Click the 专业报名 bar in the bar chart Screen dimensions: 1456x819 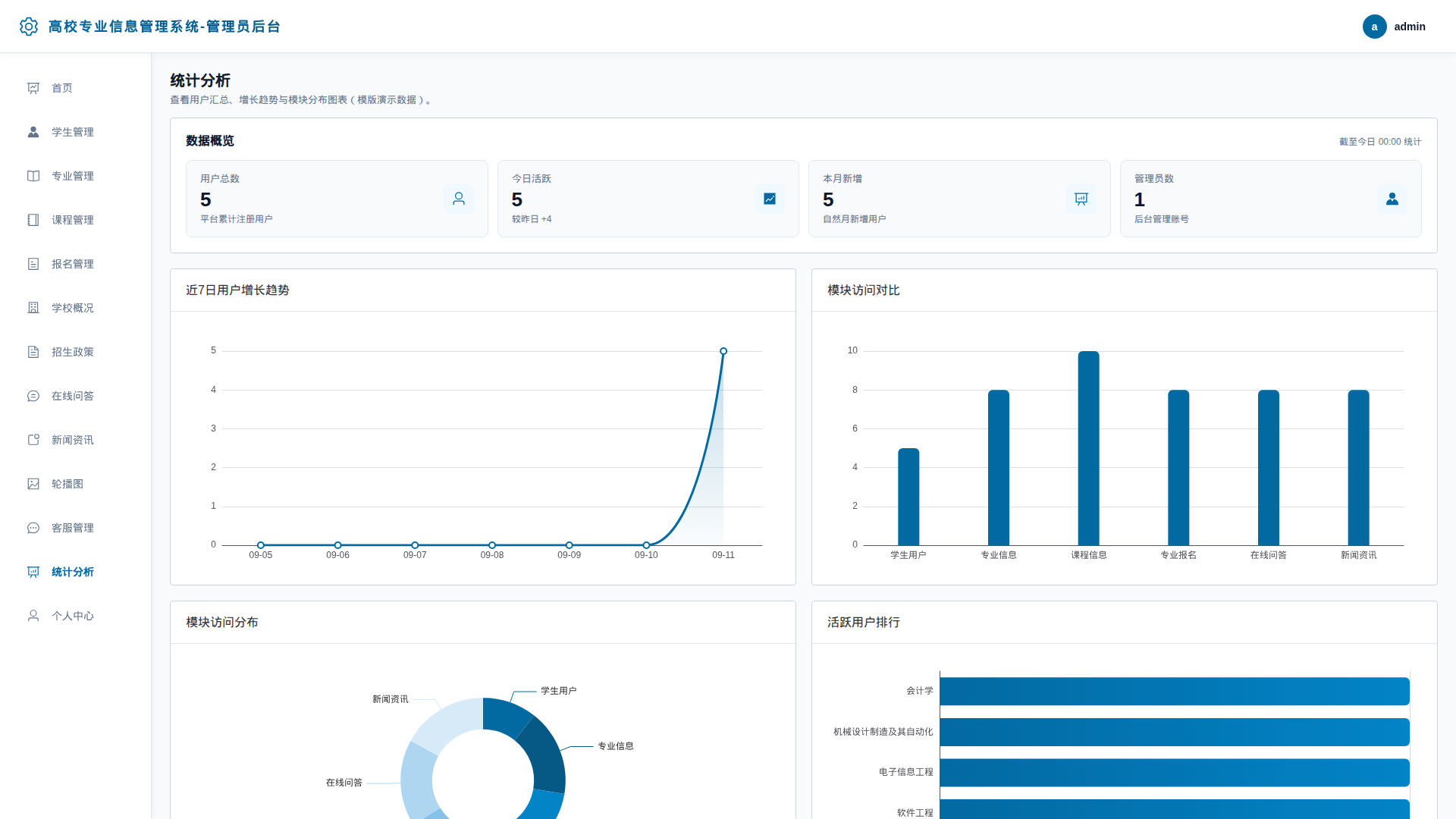tap(1178, 468)
